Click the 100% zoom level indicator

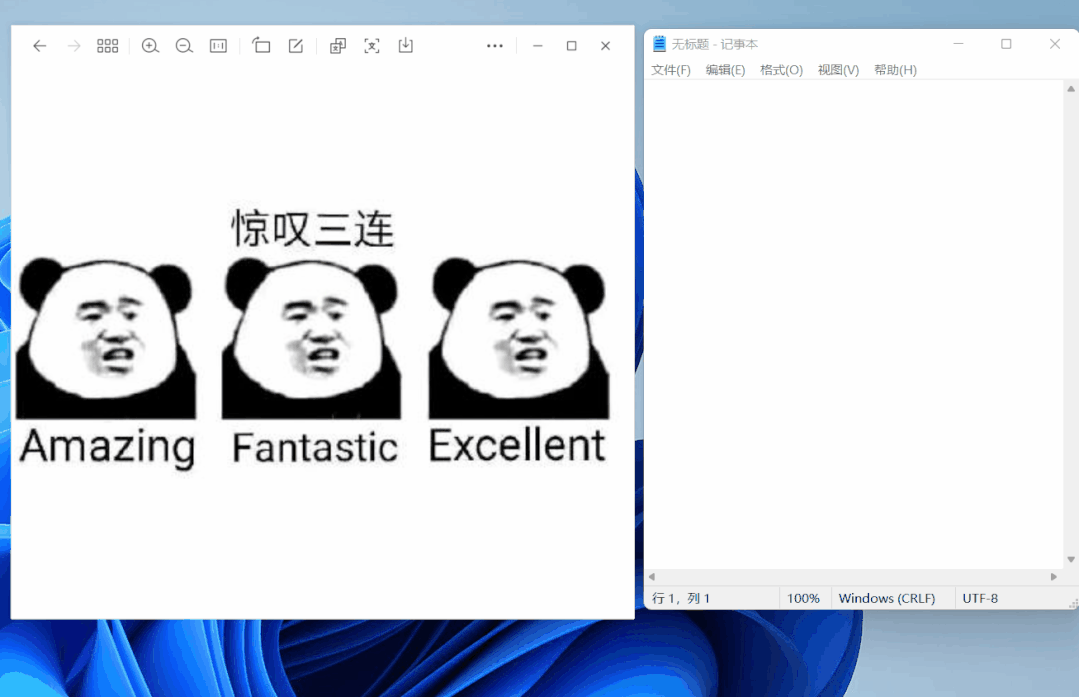coord(804,597)
